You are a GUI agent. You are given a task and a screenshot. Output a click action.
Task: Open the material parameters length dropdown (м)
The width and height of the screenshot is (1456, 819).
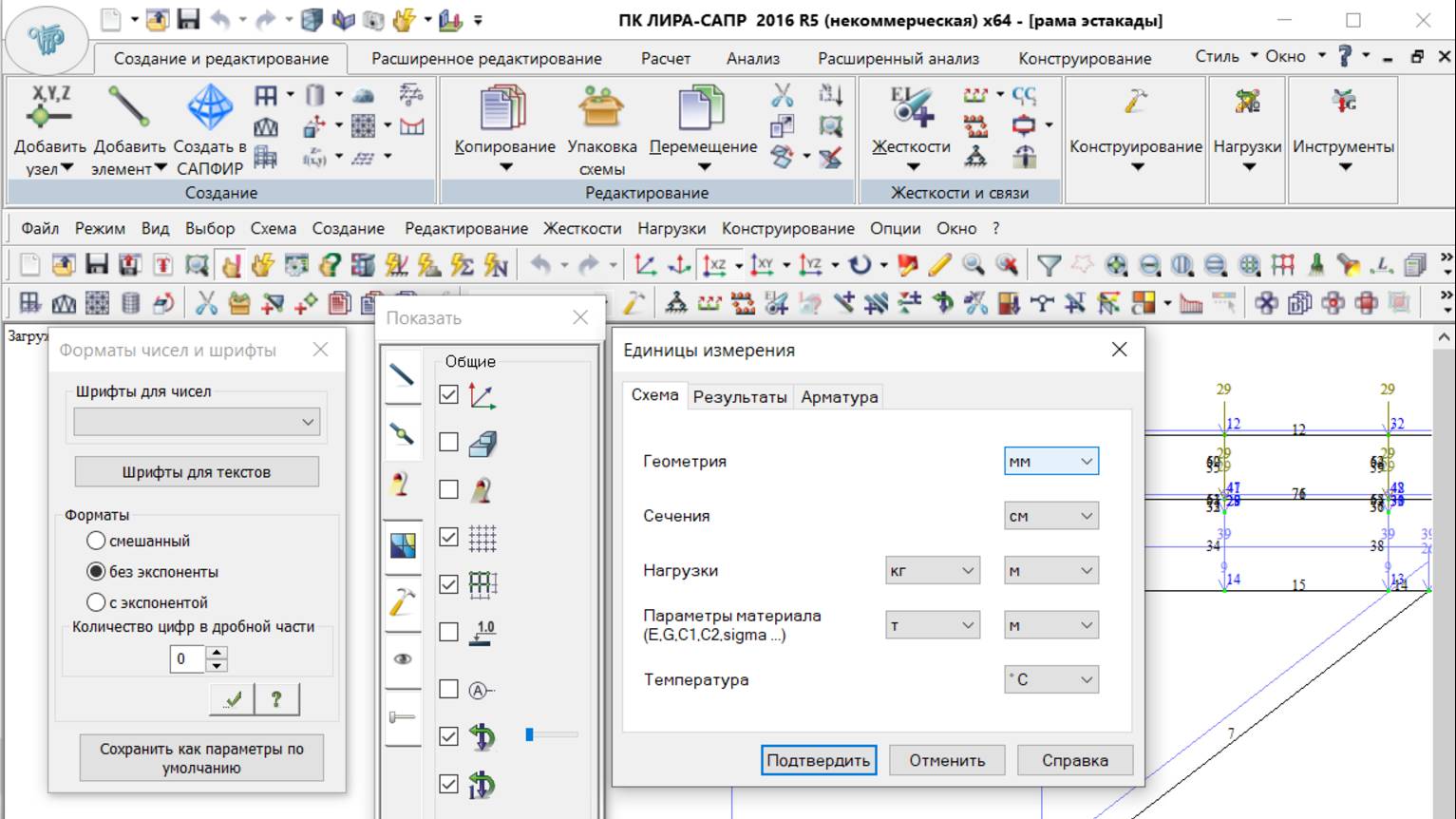tap(1051, 625)
